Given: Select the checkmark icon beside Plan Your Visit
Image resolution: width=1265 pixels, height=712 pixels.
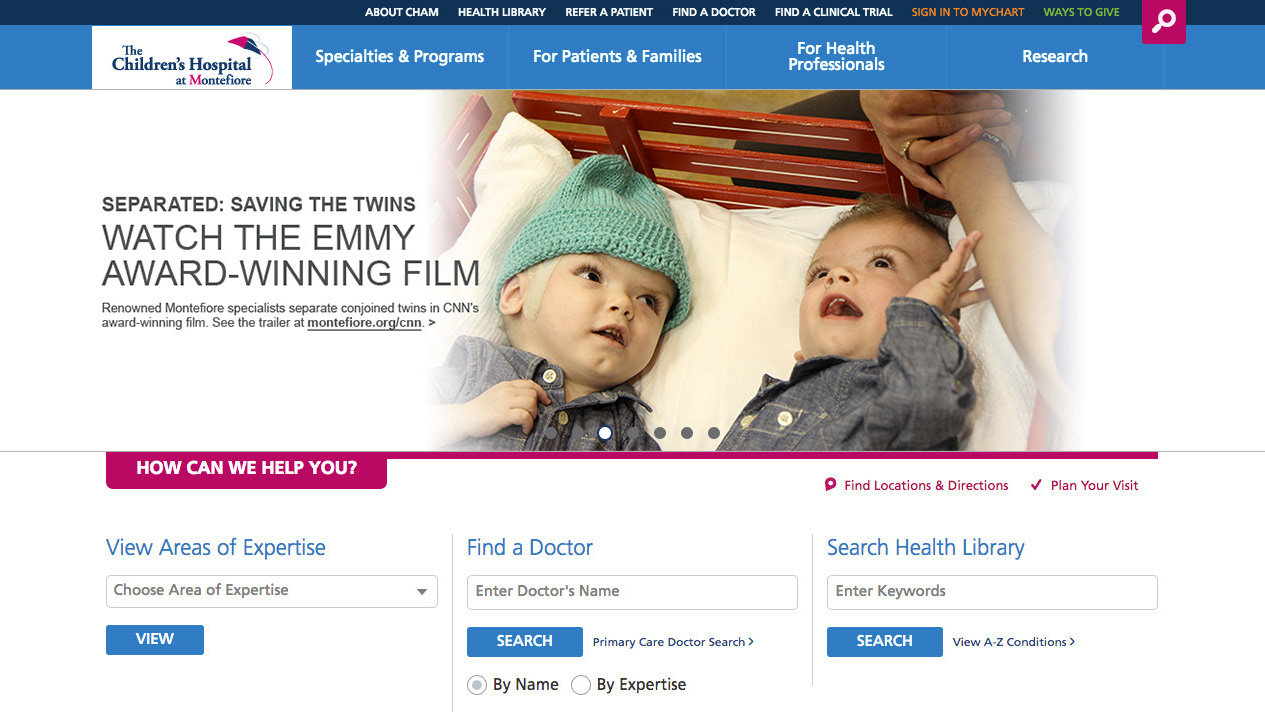Looking at the screenshot, I should [x=1036, y=485].
